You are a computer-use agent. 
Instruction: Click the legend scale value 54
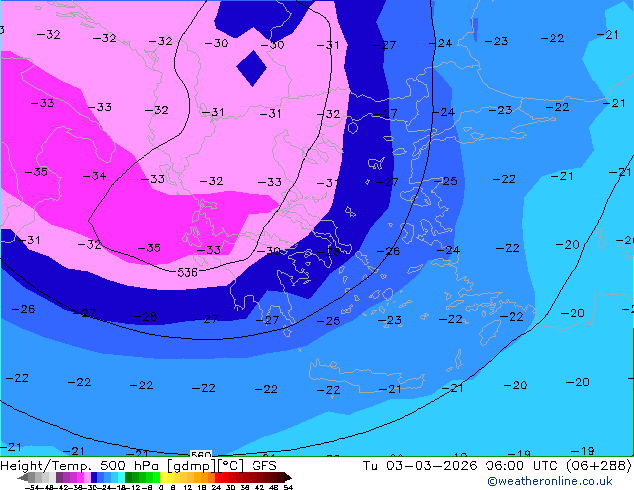[287, 487]
